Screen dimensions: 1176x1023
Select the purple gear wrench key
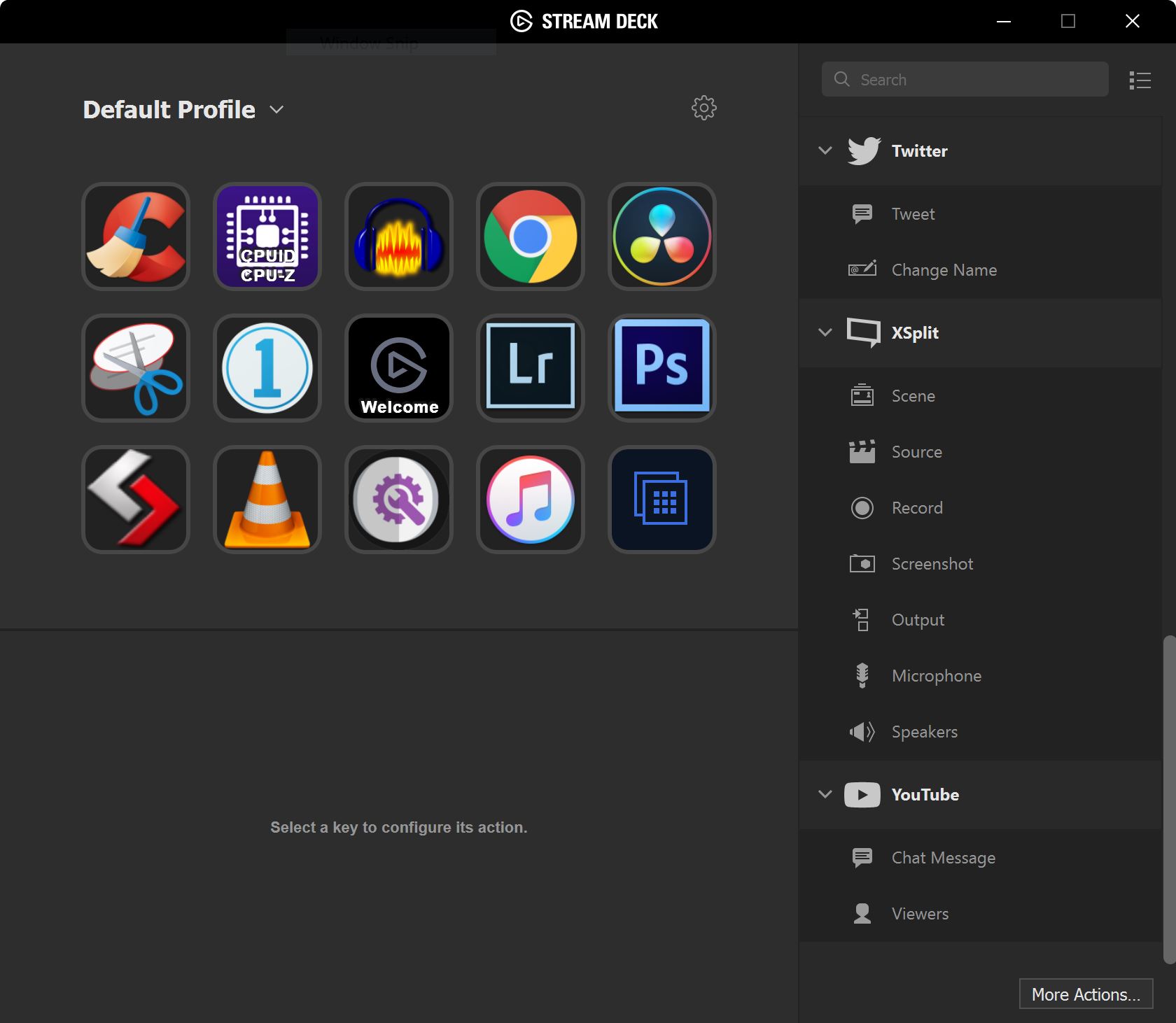399,500
